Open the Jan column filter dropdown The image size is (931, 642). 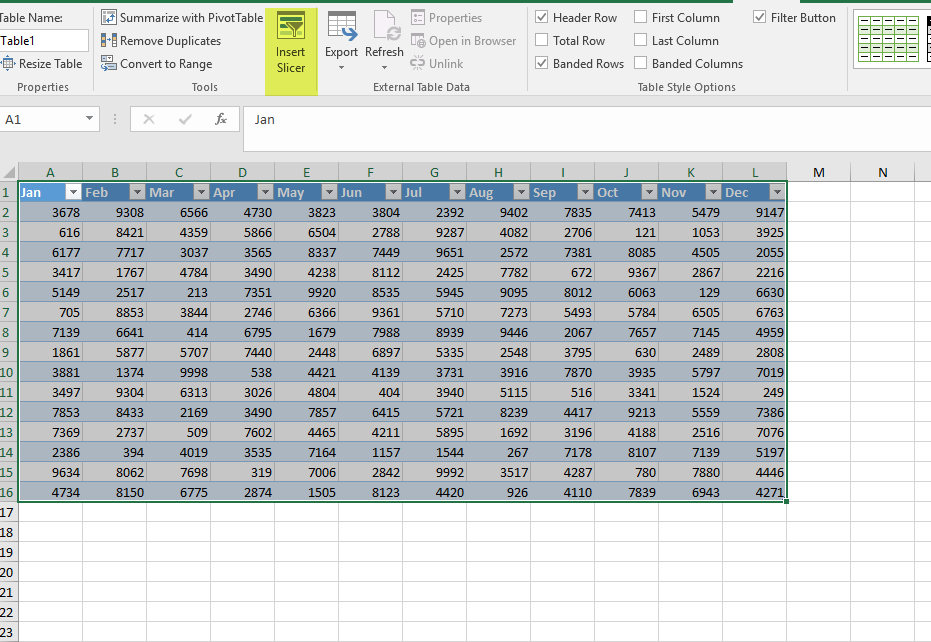[x=73, y=192]
